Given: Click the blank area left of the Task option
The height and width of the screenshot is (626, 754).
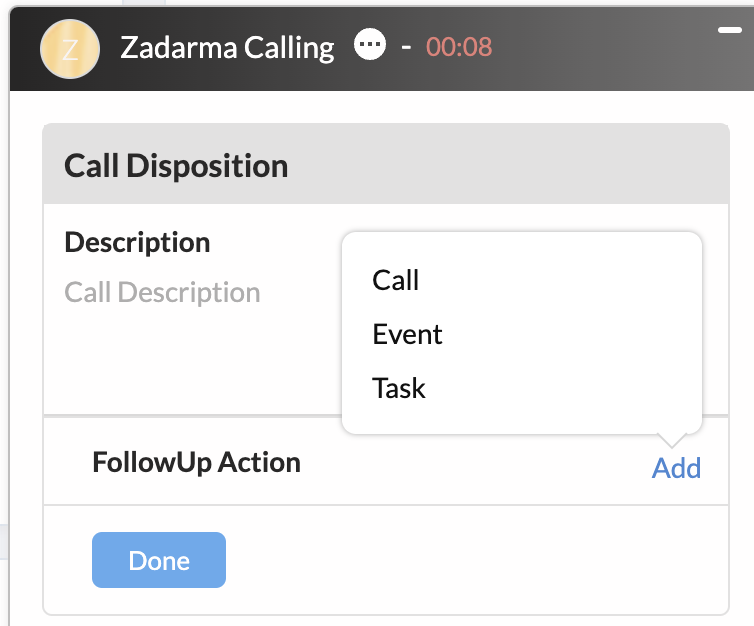Looking at the screenshot, I should 356,388.
